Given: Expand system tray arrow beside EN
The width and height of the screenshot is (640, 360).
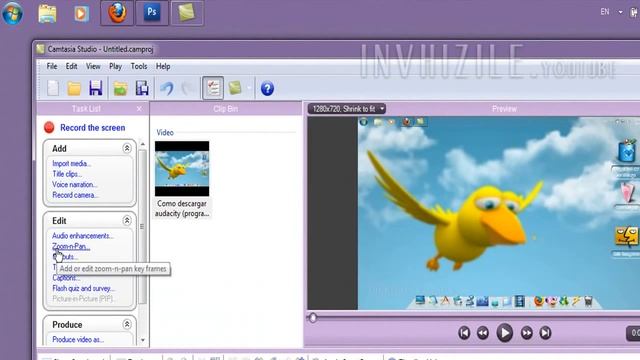Looking at the screenshot, I should click(620, 12).
